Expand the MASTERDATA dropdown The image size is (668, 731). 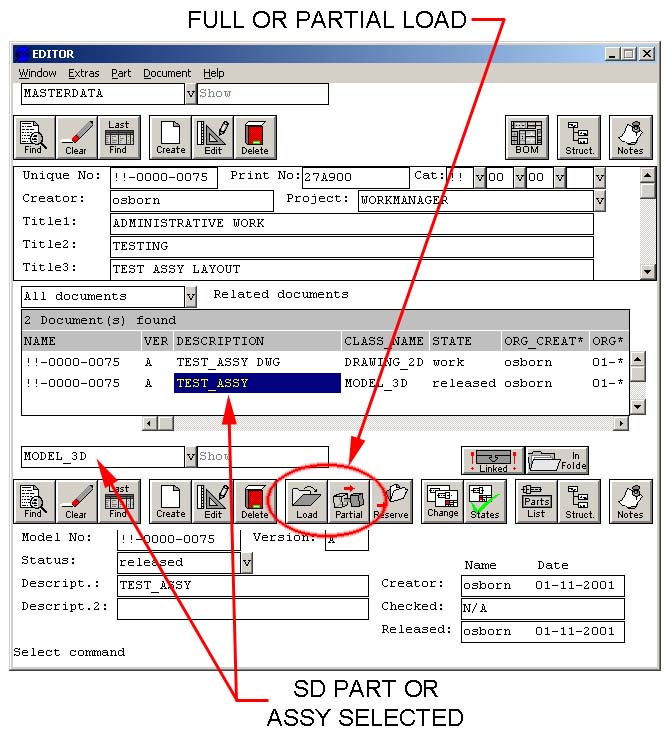[x=190, y=94]
